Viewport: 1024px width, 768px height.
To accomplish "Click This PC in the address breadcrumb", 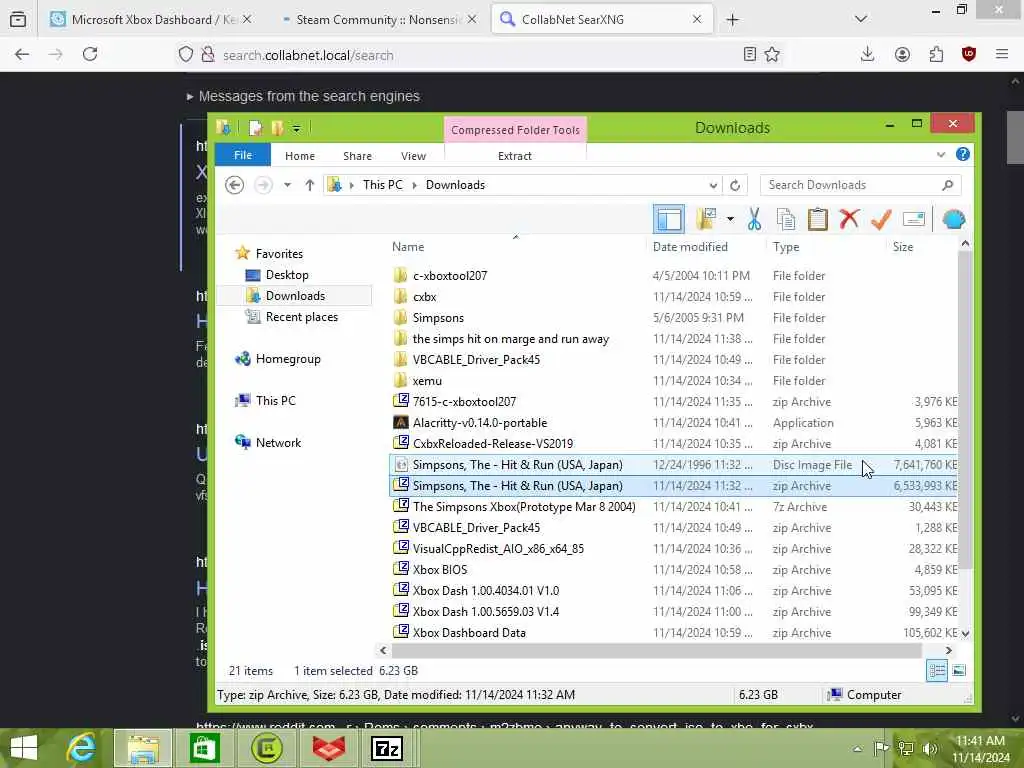I will [383, 185].
